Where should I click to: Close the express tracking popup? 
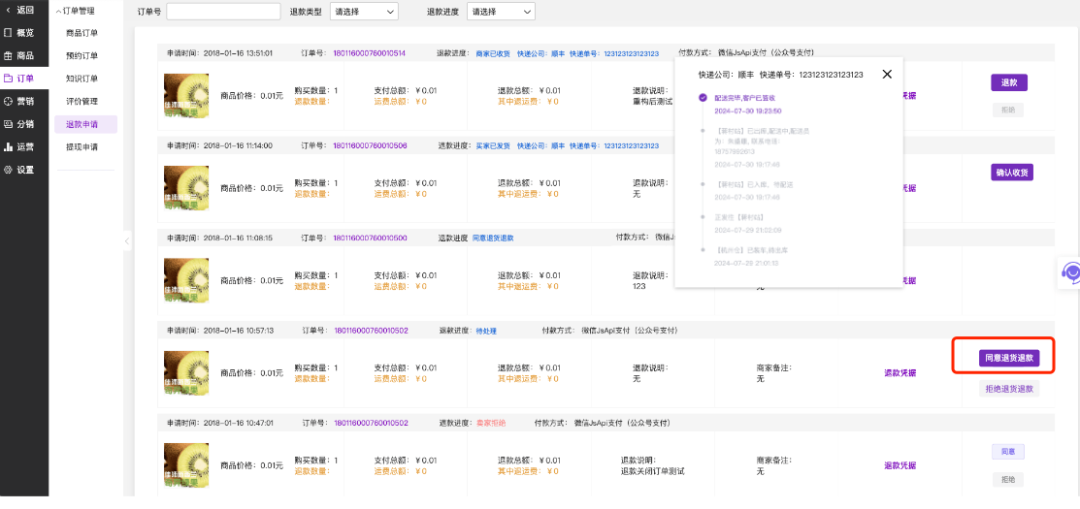click(x=887, y=74)
